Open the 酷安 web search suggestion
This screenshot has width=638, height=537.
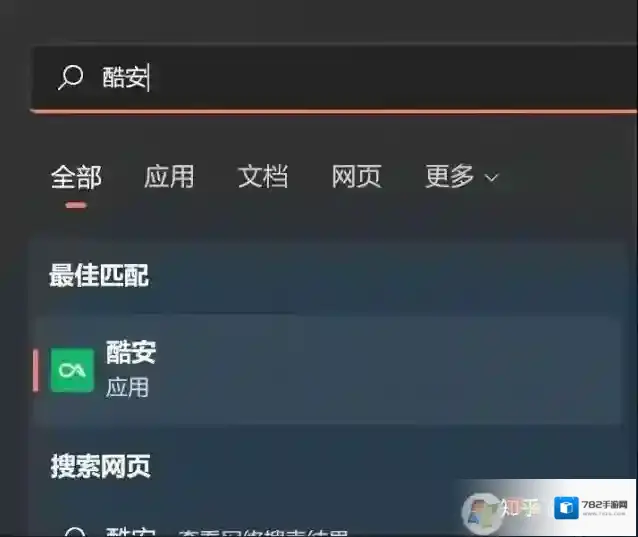[328, 531]
